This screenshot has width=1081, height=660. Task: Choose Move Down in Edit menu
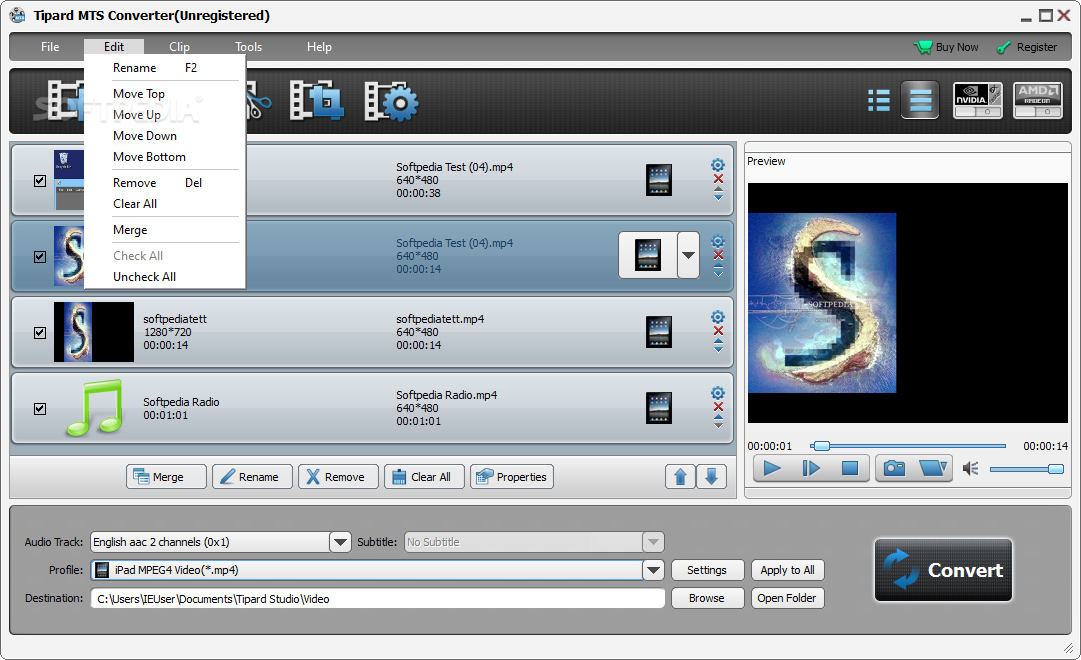(x=165, y=136)
